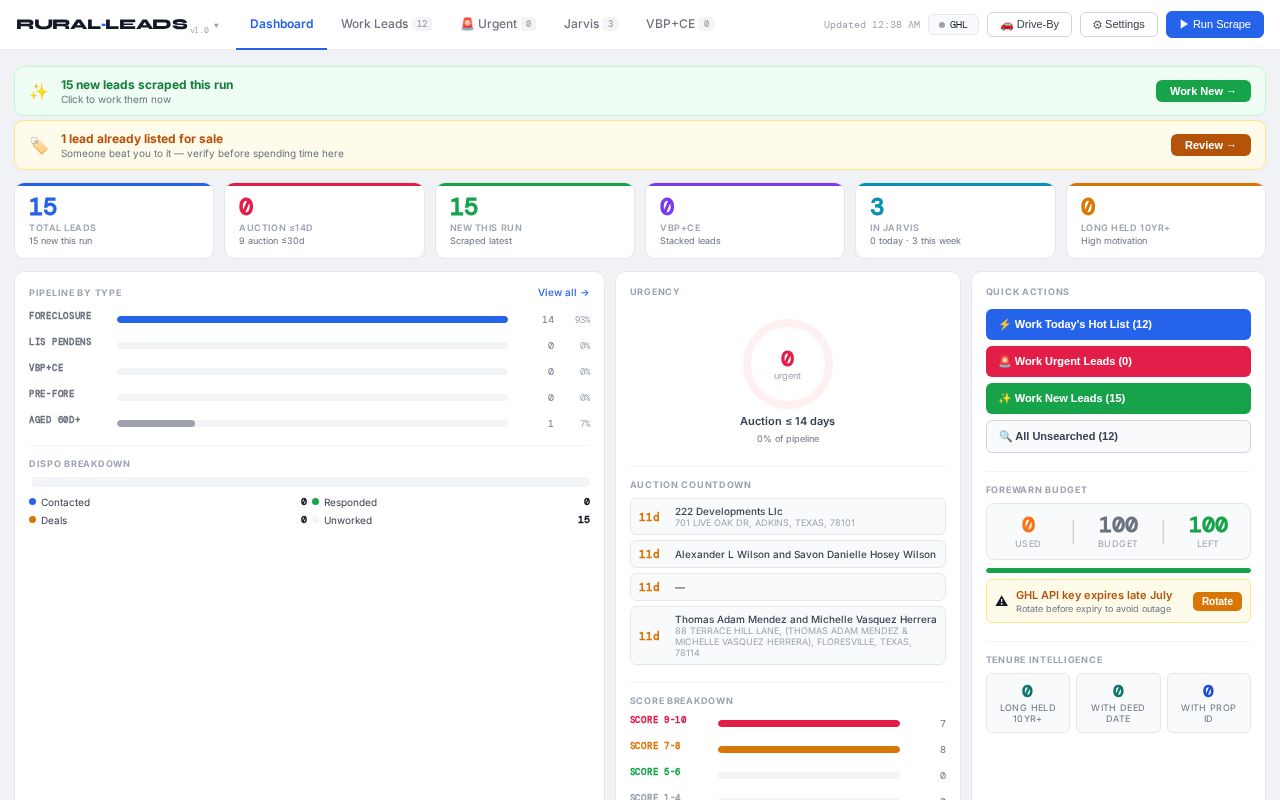Open View all link in Pipeline by Type

coord(563,293)
